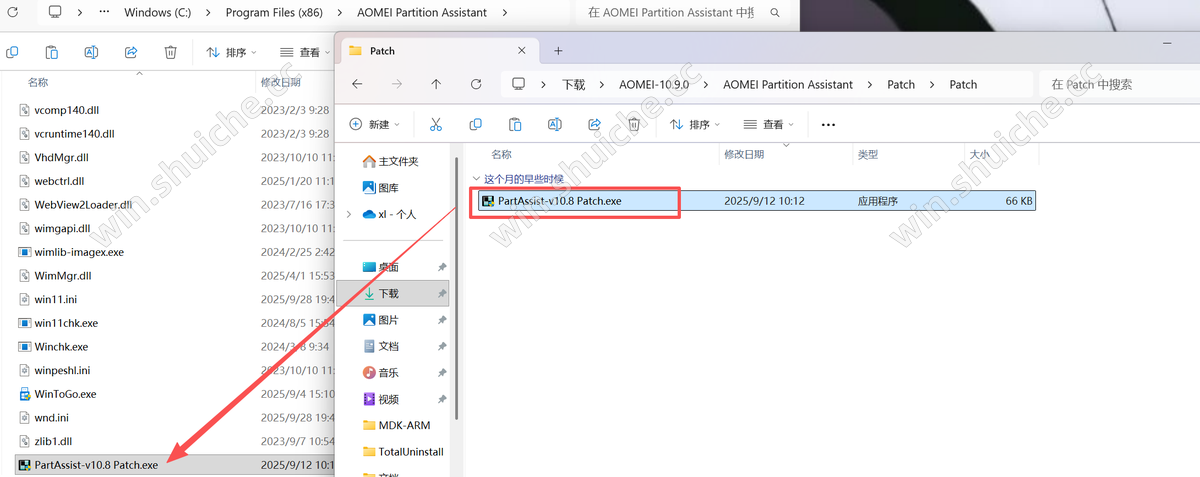Viewport: 1200px width, 477px height.
Task: Click Cut icon in Patch window toolbar
Action: 435,125
